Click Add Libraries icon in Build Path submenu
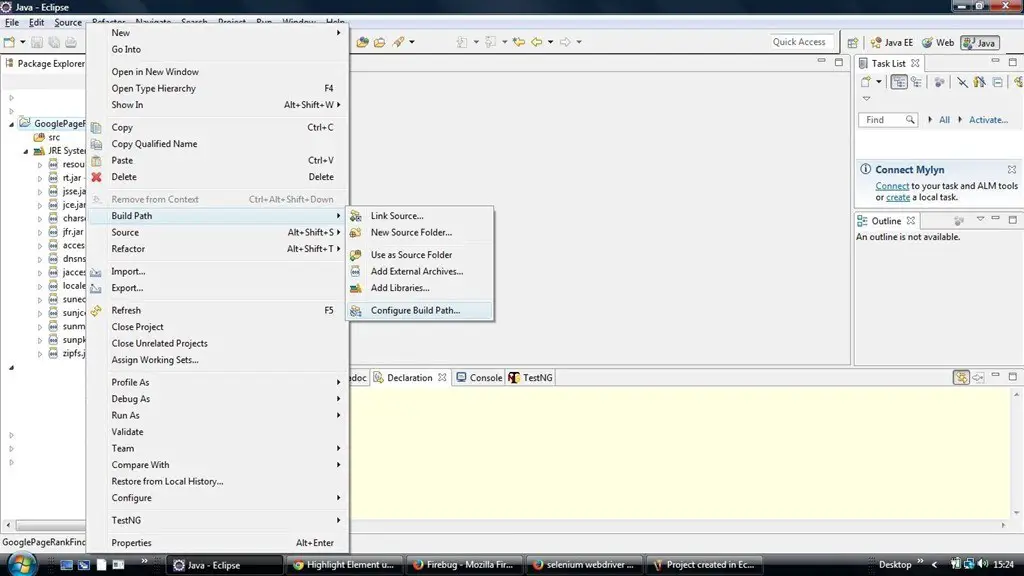1024x576 pixels. 356,288
